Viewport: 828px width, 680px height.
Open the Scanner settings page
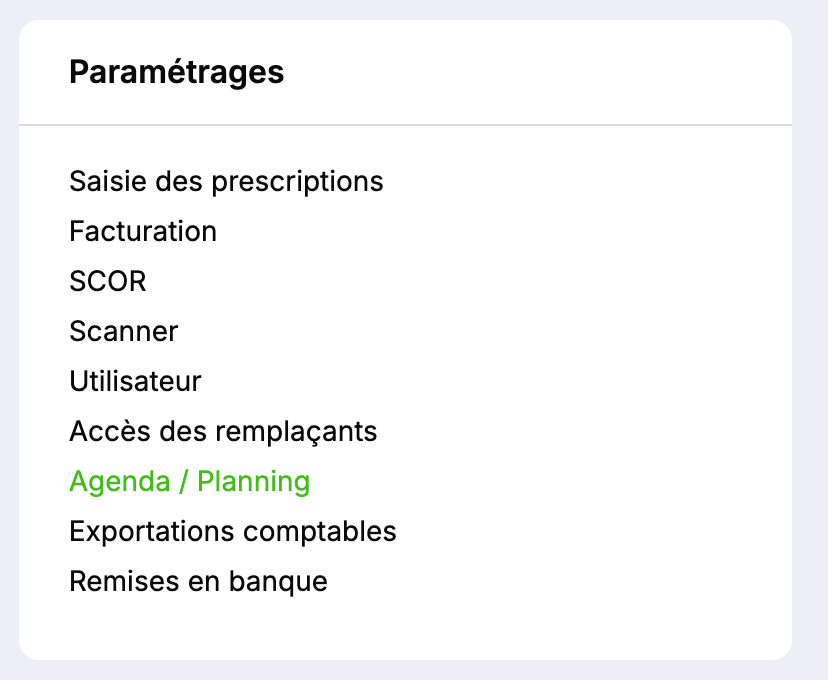pos(124,332)
